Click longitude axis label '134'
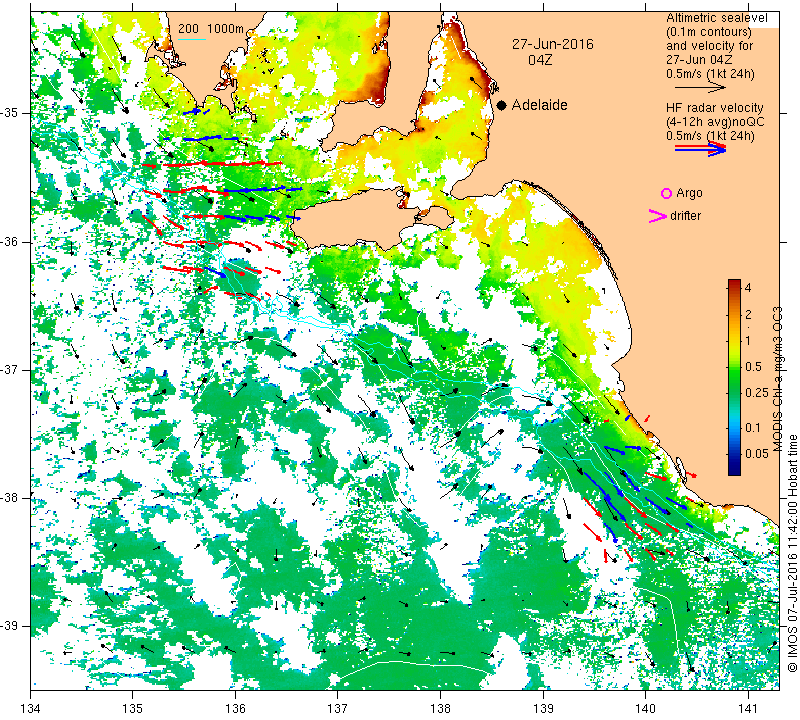The width and height of the screenshot is (800, 720). (x=30, y=708)
